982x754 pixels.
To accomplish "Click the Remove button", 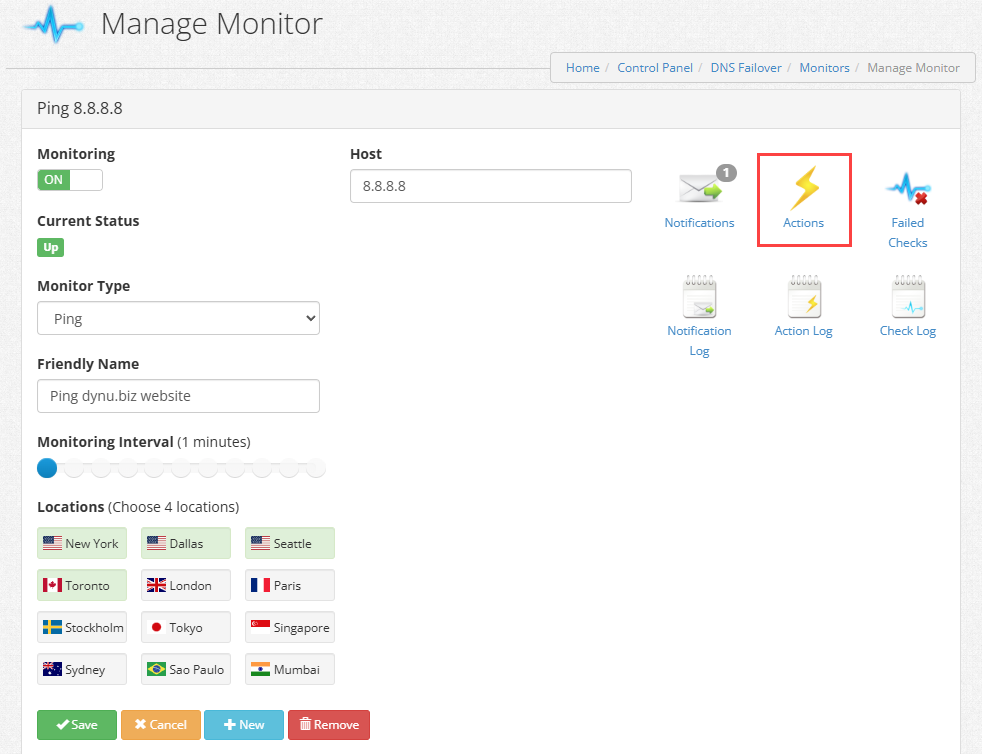I will coord(329,725).
